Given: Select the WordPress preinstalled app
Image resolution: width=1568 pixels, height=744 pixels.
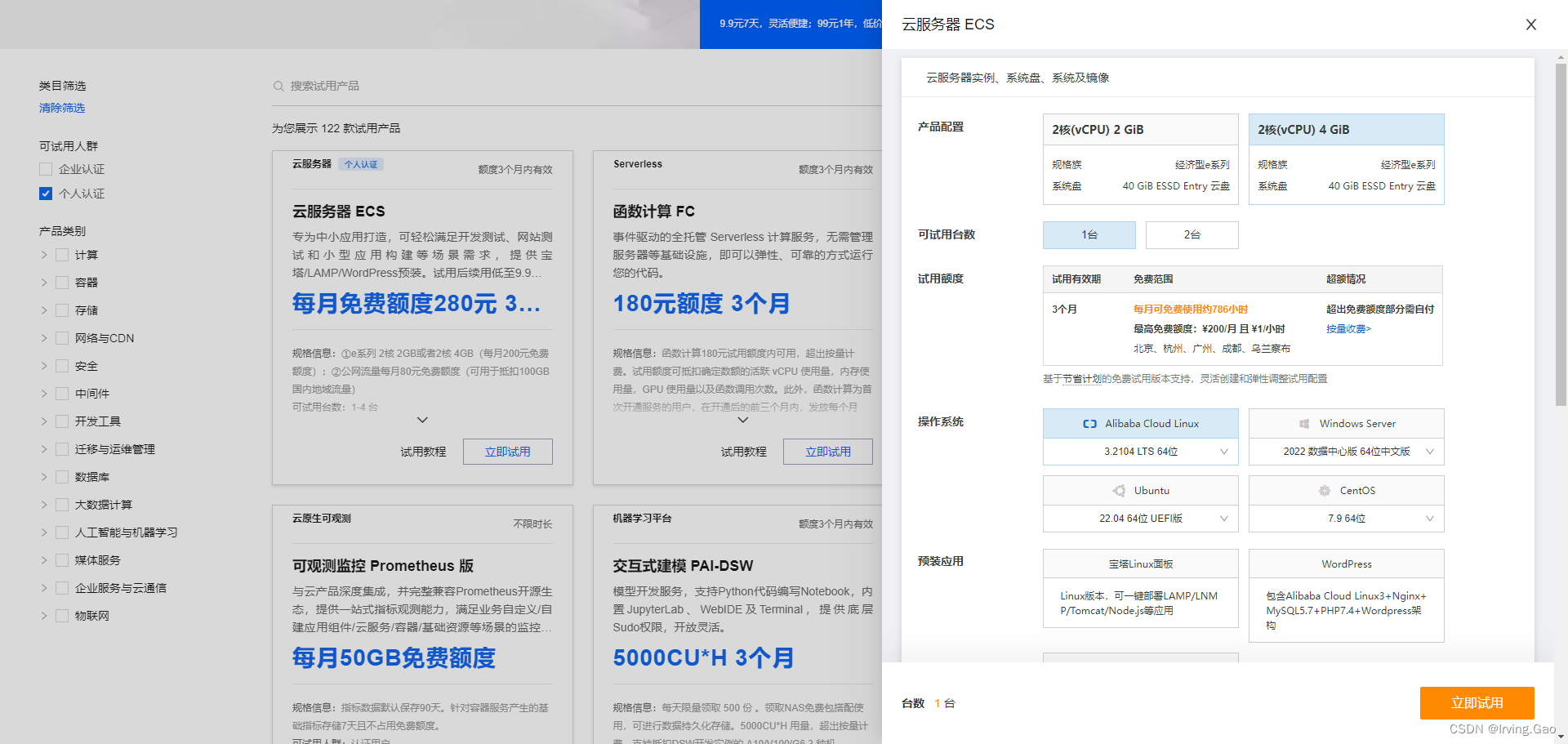Looking at the screenshot, I should pyautogui.click(x=1347, y=595).
